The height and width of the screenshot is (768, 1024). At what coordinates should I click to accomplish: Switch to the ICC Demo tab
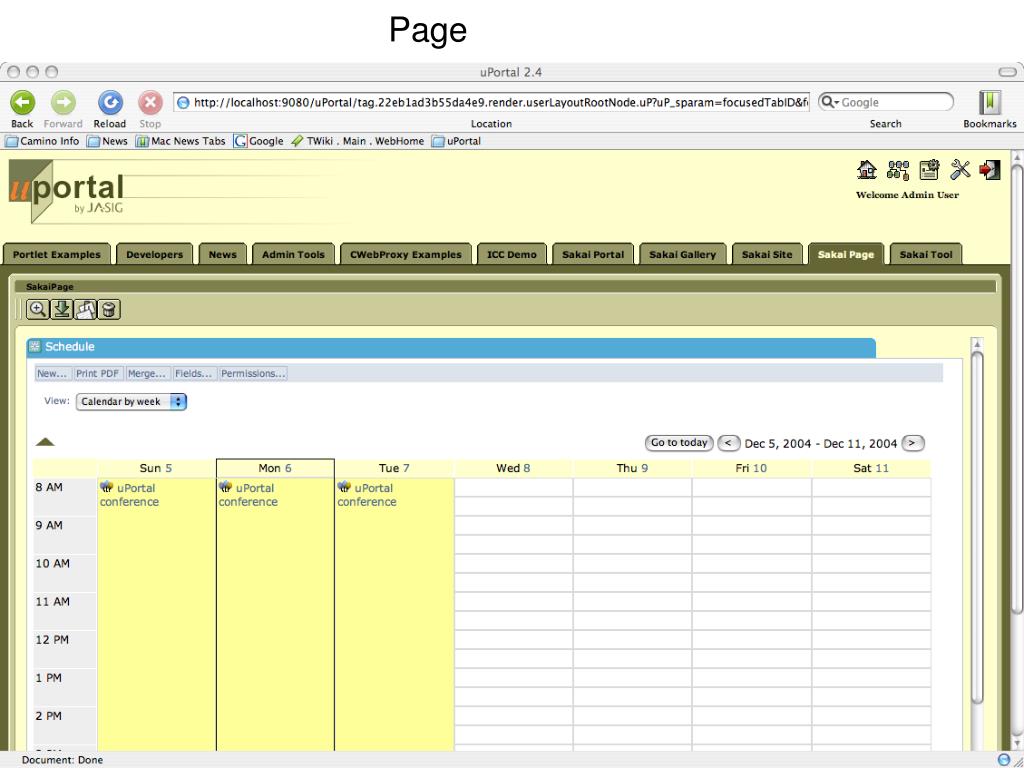[512, 255]
